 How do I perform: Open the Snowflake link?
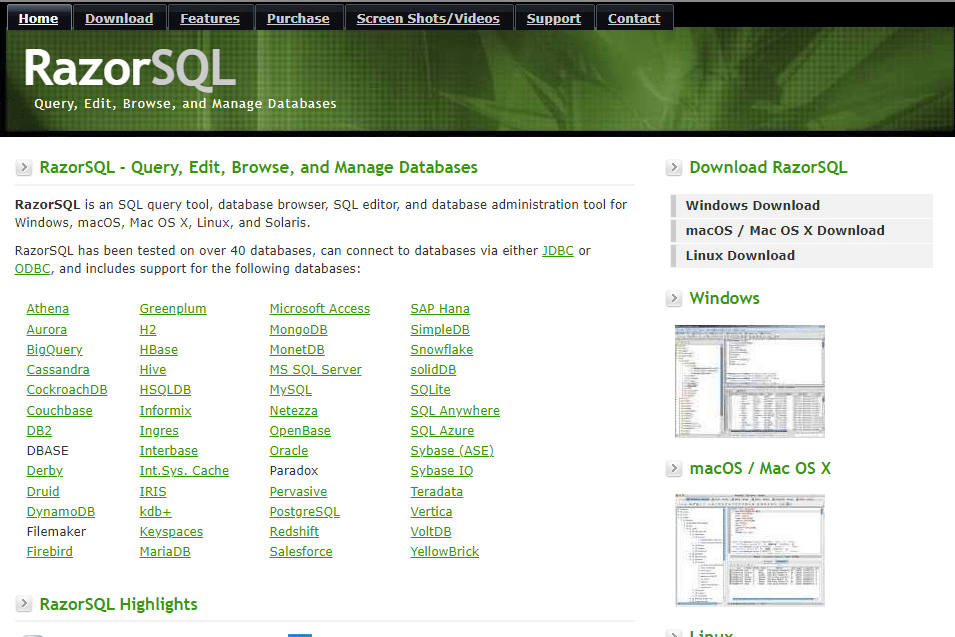tap(442, 350)
